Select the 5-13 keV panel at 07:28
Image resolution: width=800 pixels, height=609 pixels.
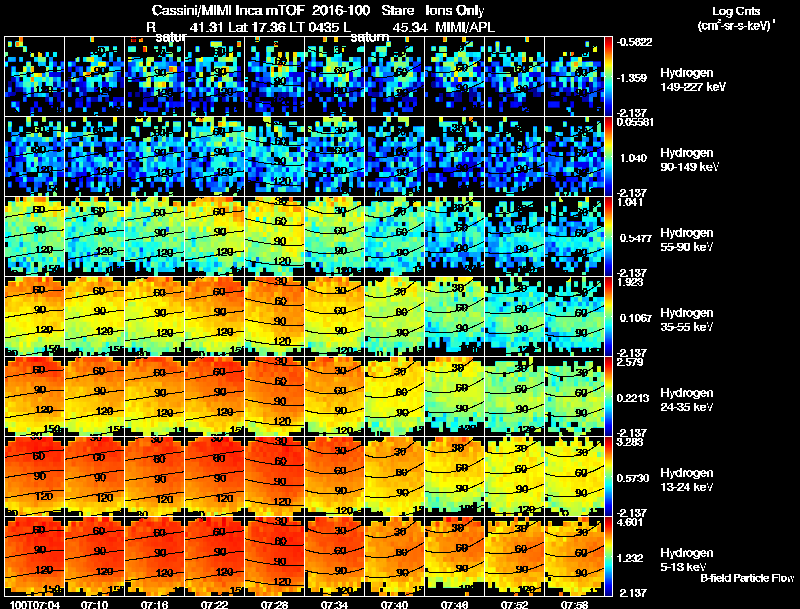pyautogui.click(x=274, y=556)
